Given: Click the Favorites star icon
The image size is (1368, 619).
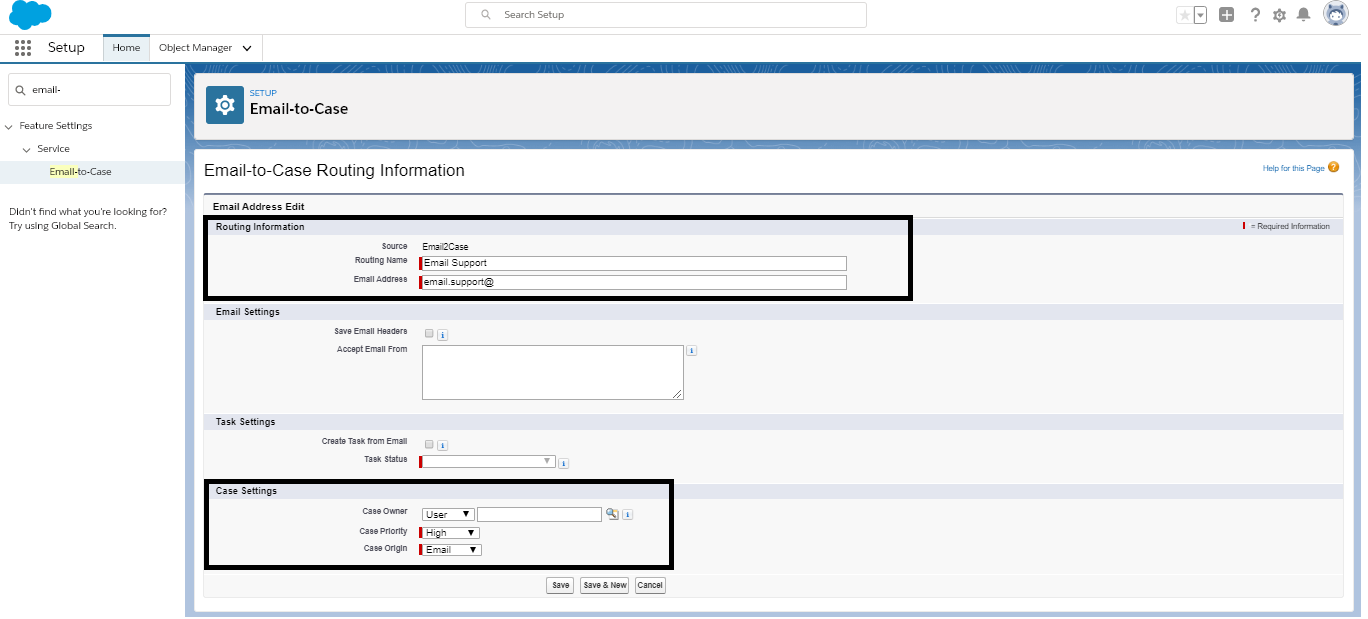Looking at the screenshot, I should tap(1184, 15).
